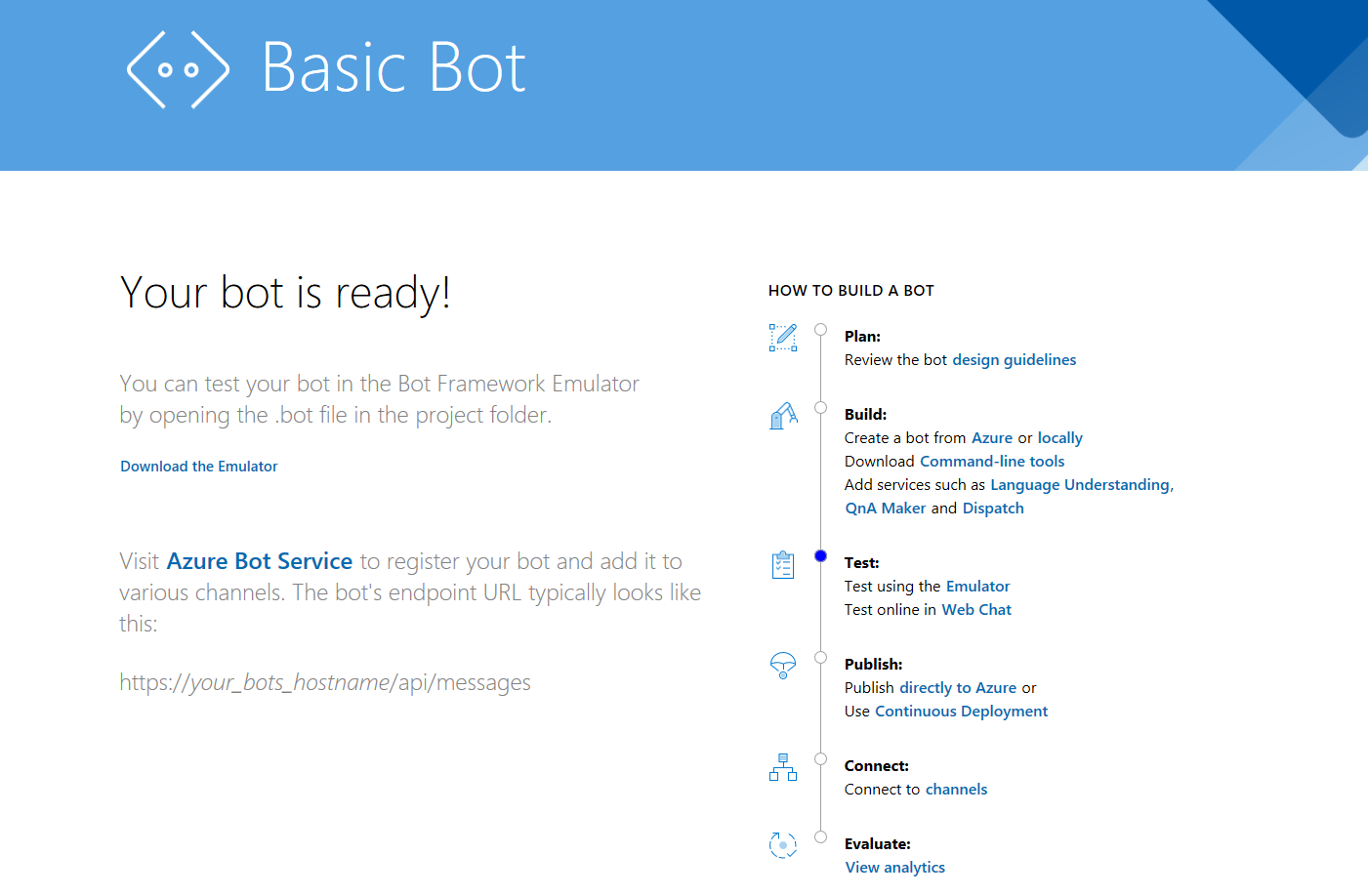This screenshot has height=896, width=1368.
Task: Open the Command-line tools link
Action: 992,462
